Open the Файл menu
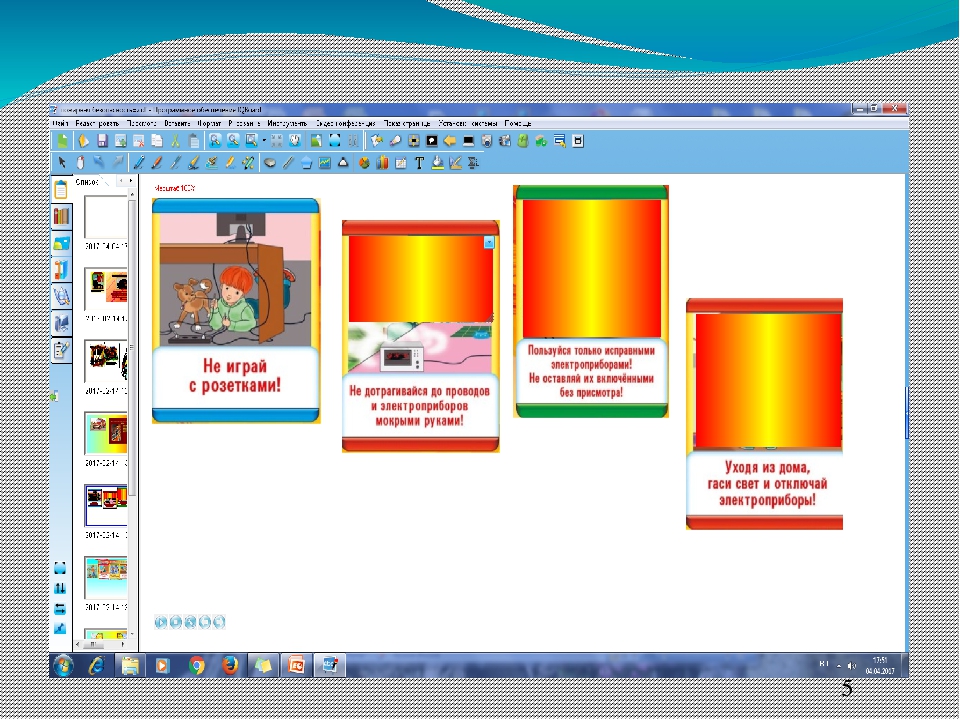 60,123
